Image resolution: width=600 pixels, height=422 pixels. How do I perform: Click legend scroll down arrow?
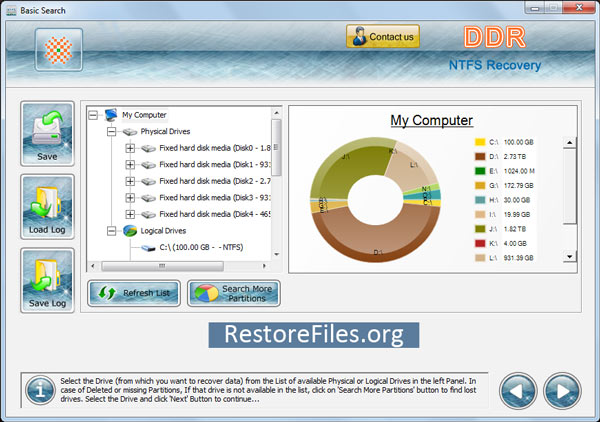coord(569,256)
